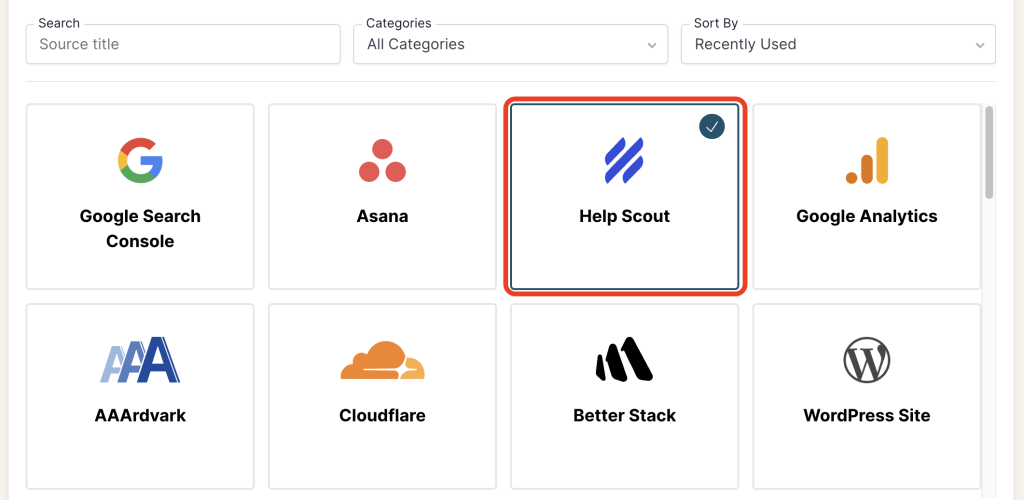Click the Cloudflare source title text

pos(382,415)
